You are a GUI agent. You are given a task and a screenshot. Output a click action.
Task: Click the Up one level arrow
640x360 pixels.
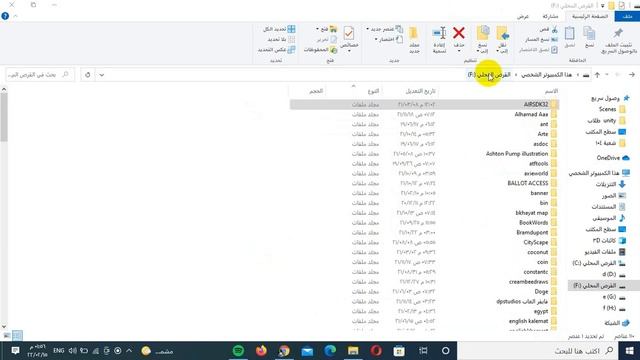tap(598, 75)
